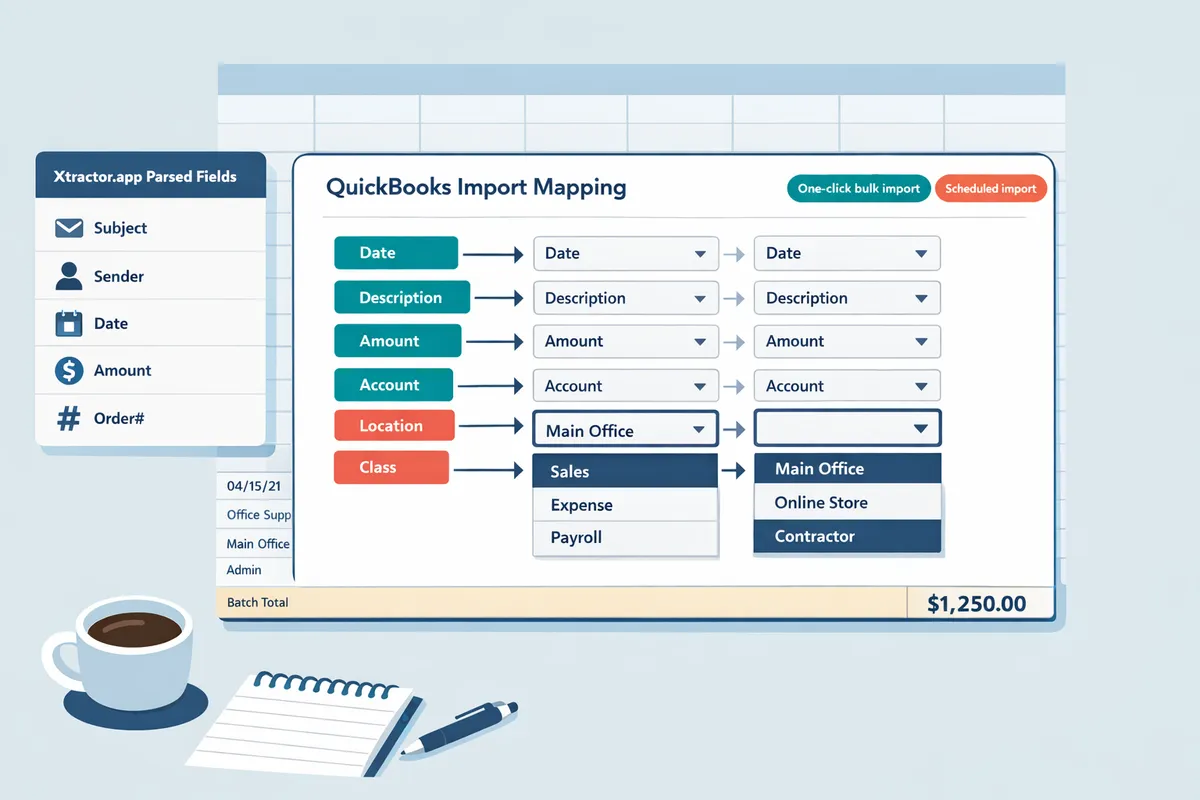
Task: Click the 04/15/21 spreadsheet cell
Action: click(x=253, y=486)
